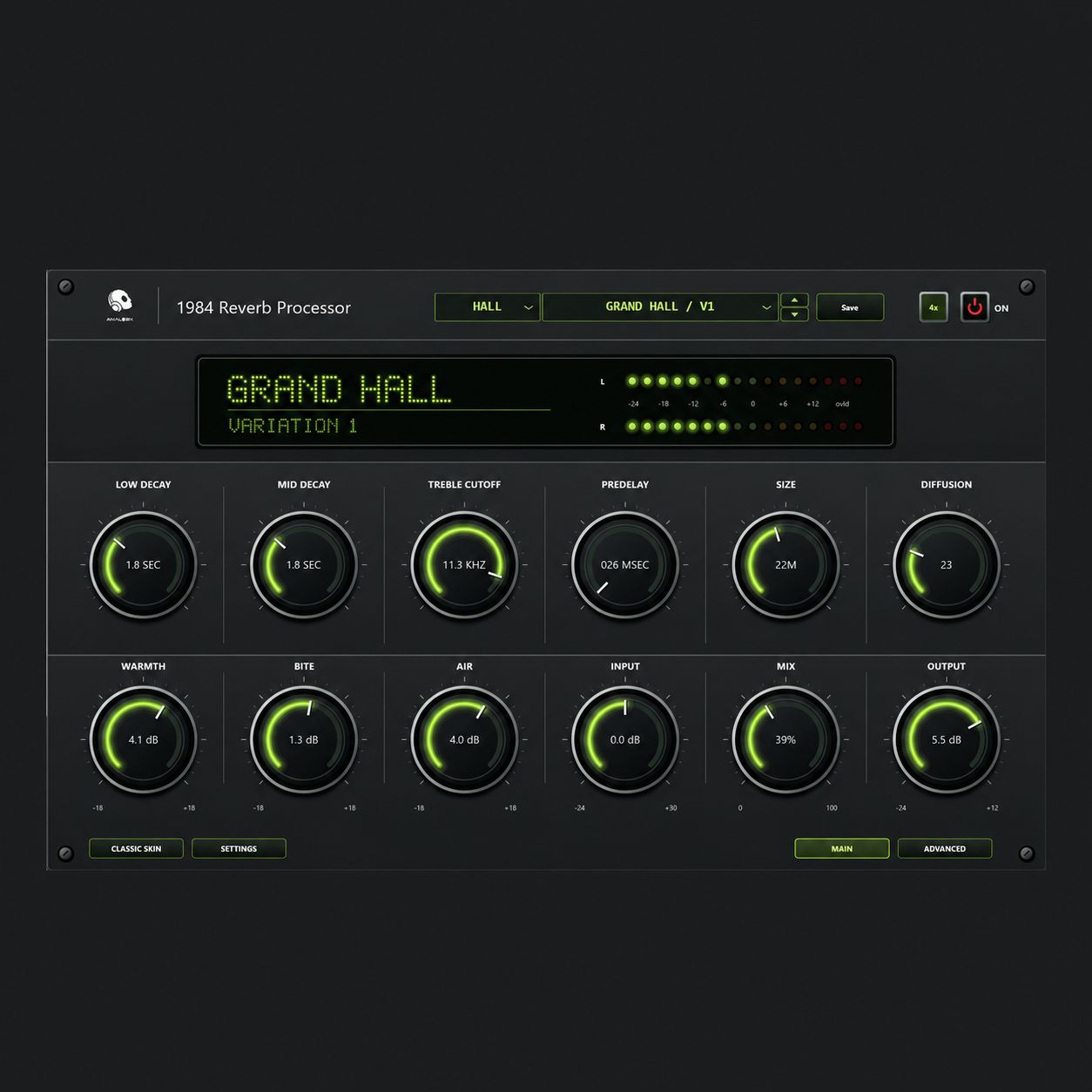Toggle the red power button
Image resolution: width=1092 pixels, height=1092 pixels.
pos(974,307)
